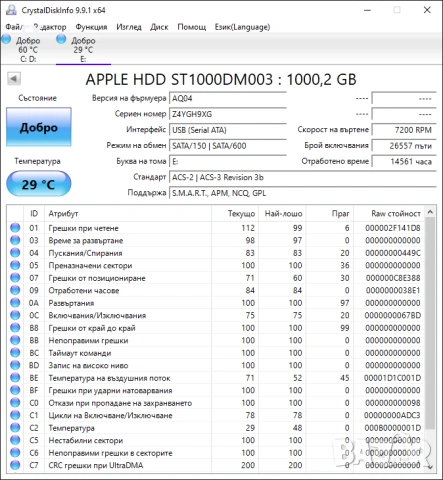Click the features field S.M.A.R.T., APM, NCQ, GPL
The image size is (443, 480).
coord(303,193)
